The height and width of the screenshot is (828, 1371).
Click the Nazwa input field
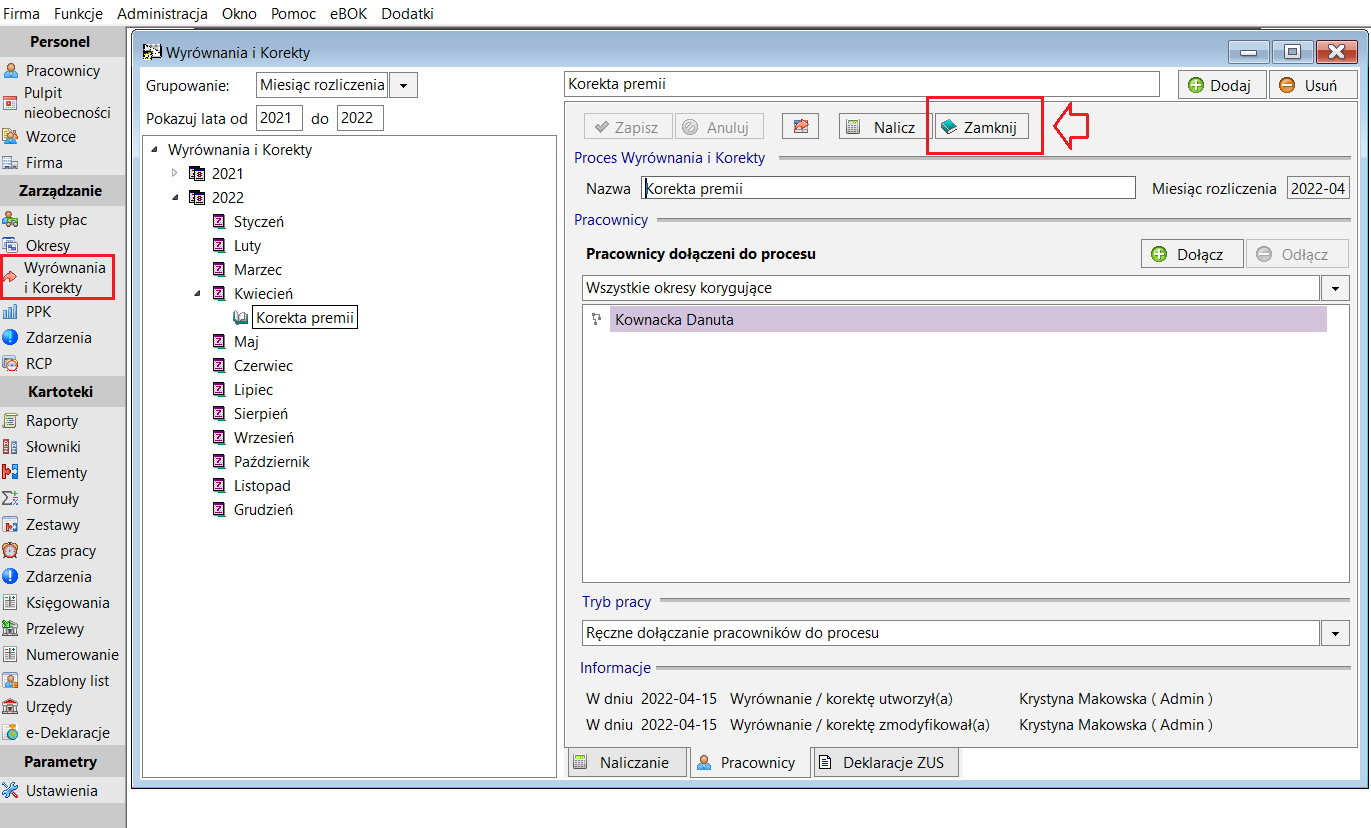click(x=888, y=188)
